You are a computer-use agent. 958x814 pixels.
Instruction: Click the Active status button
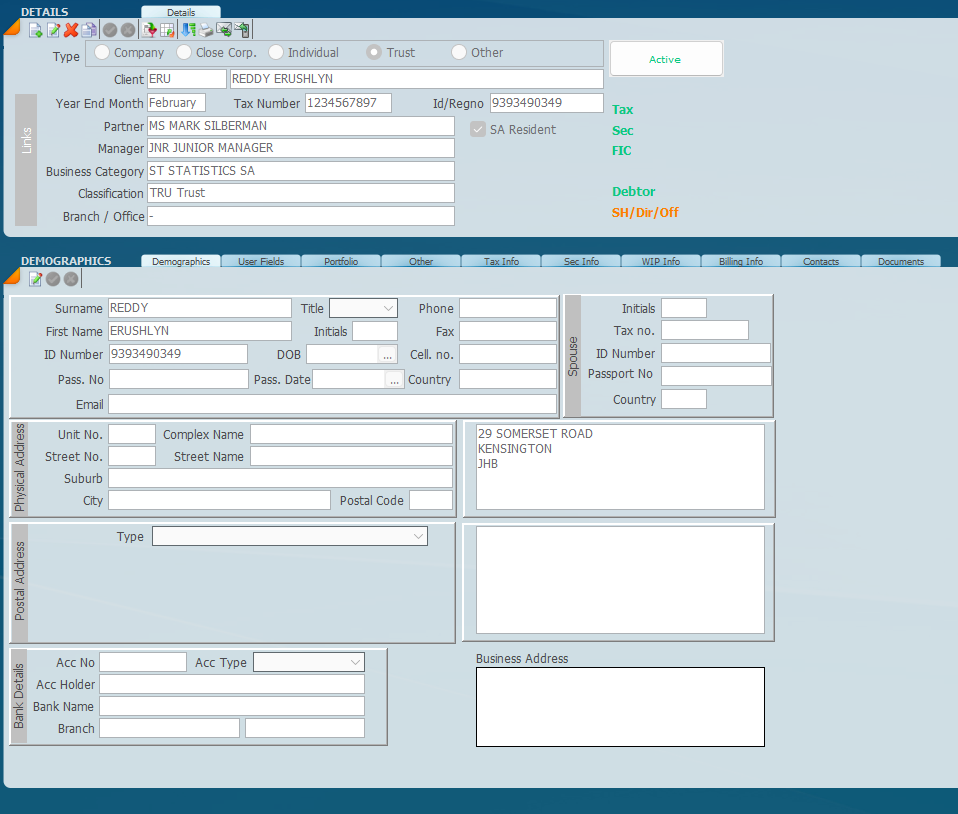coord(665,59)
